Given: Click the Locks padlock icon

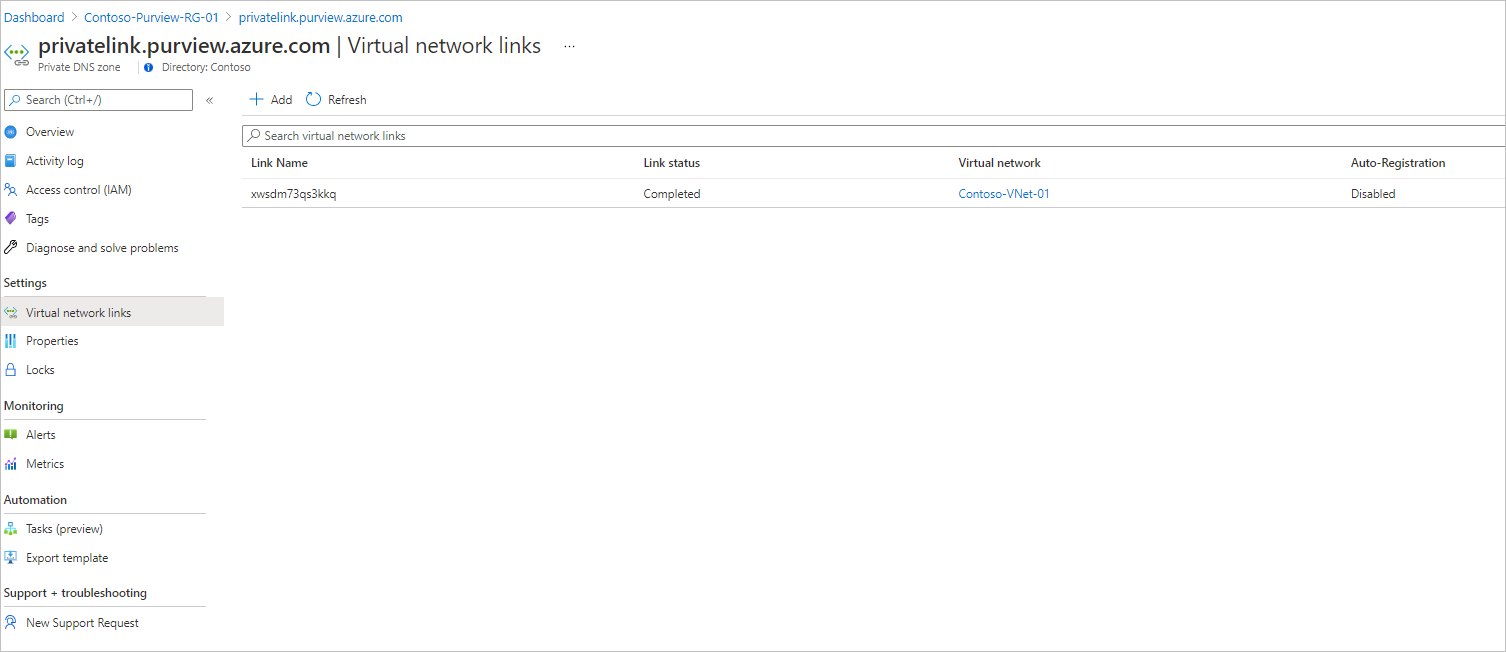Looking at the screenshot, I should click(x=11, y=370).
